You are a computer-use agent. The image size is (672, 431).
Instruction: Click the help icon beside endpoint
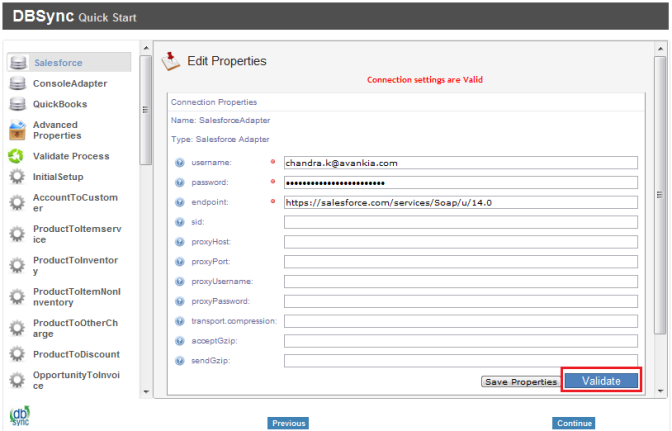pos(180,202)
